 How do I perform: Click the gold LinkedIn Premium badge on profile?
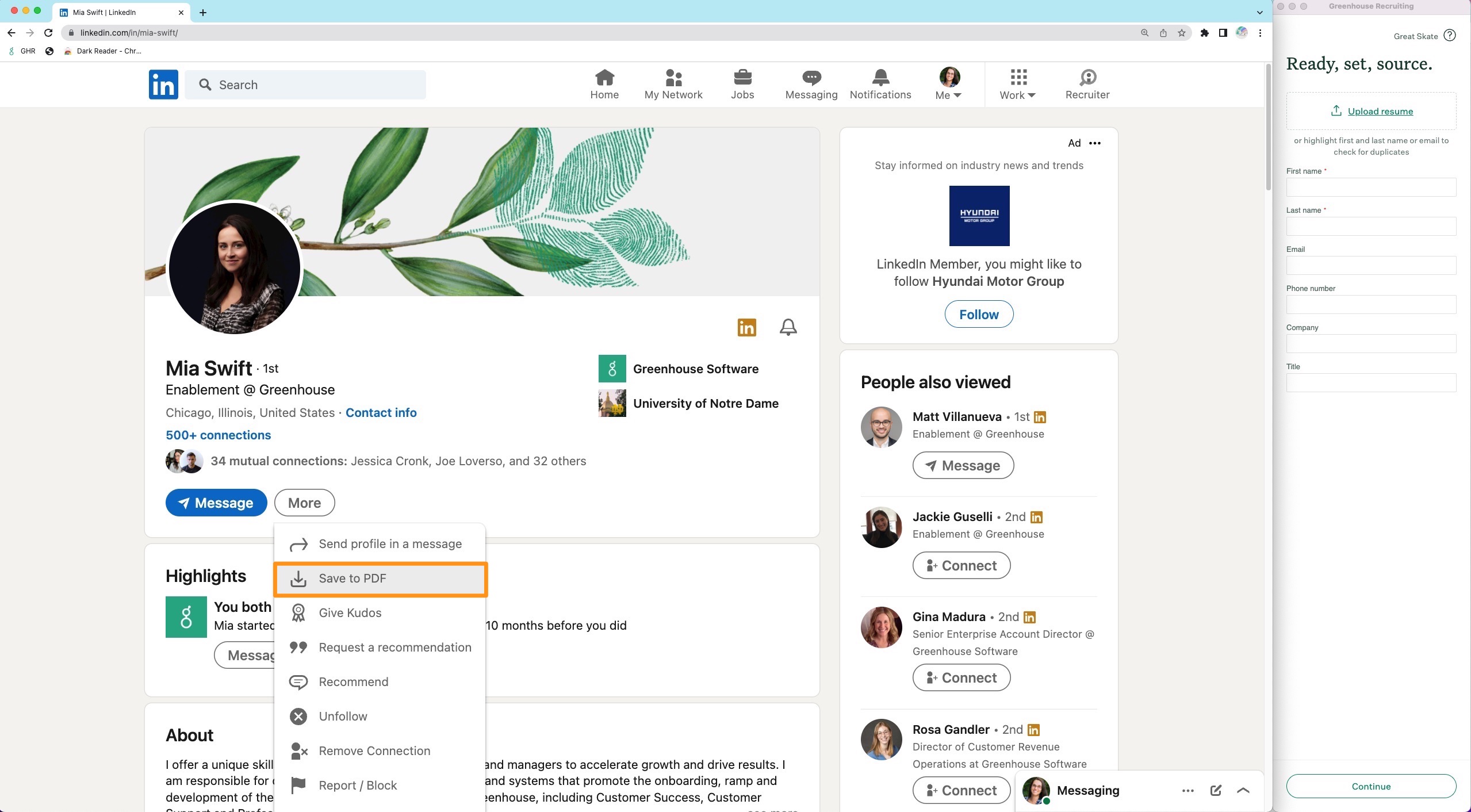tap(746, 327)
